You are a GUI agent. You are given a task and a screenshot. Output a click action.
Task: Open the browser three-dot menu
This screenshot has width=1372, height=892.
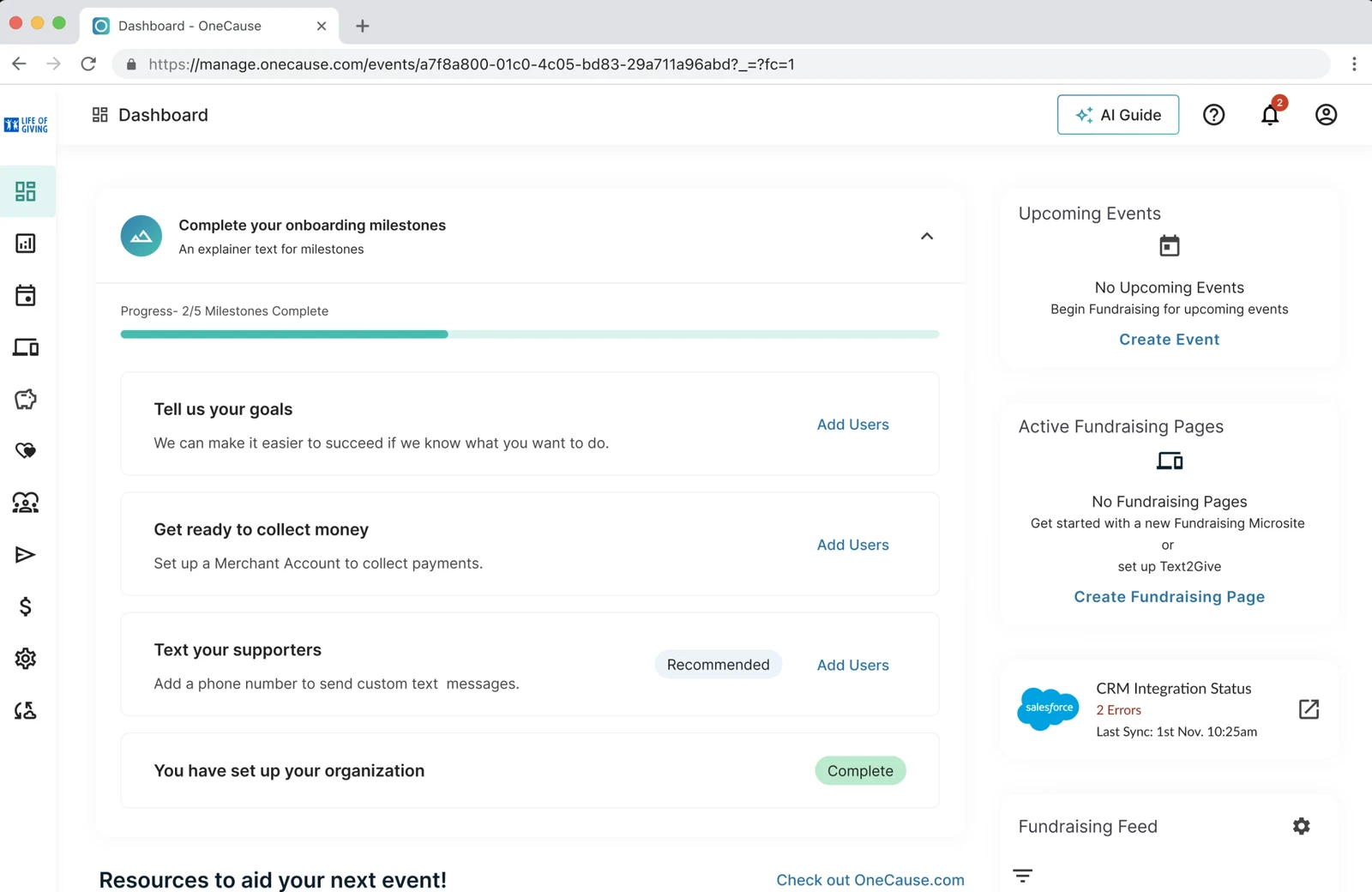point(1354,64)
